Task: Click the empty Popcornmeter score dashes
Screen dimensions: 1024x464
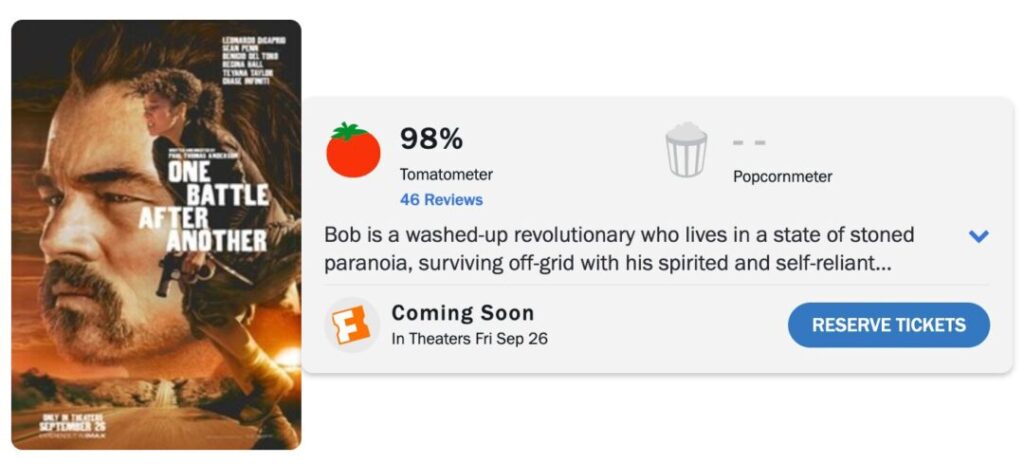Action: pyautogui.click(x=748, y=142)
